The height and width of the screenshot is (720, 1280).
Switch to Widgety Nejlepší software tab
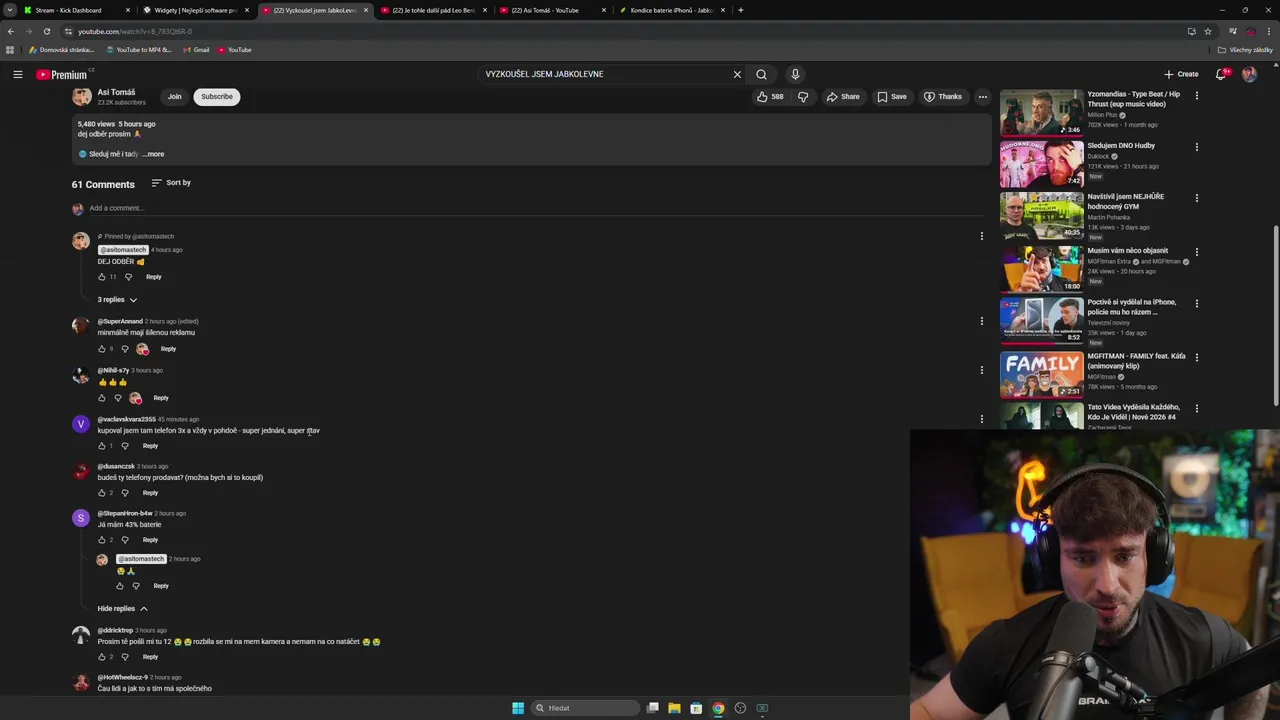[195, 10]
